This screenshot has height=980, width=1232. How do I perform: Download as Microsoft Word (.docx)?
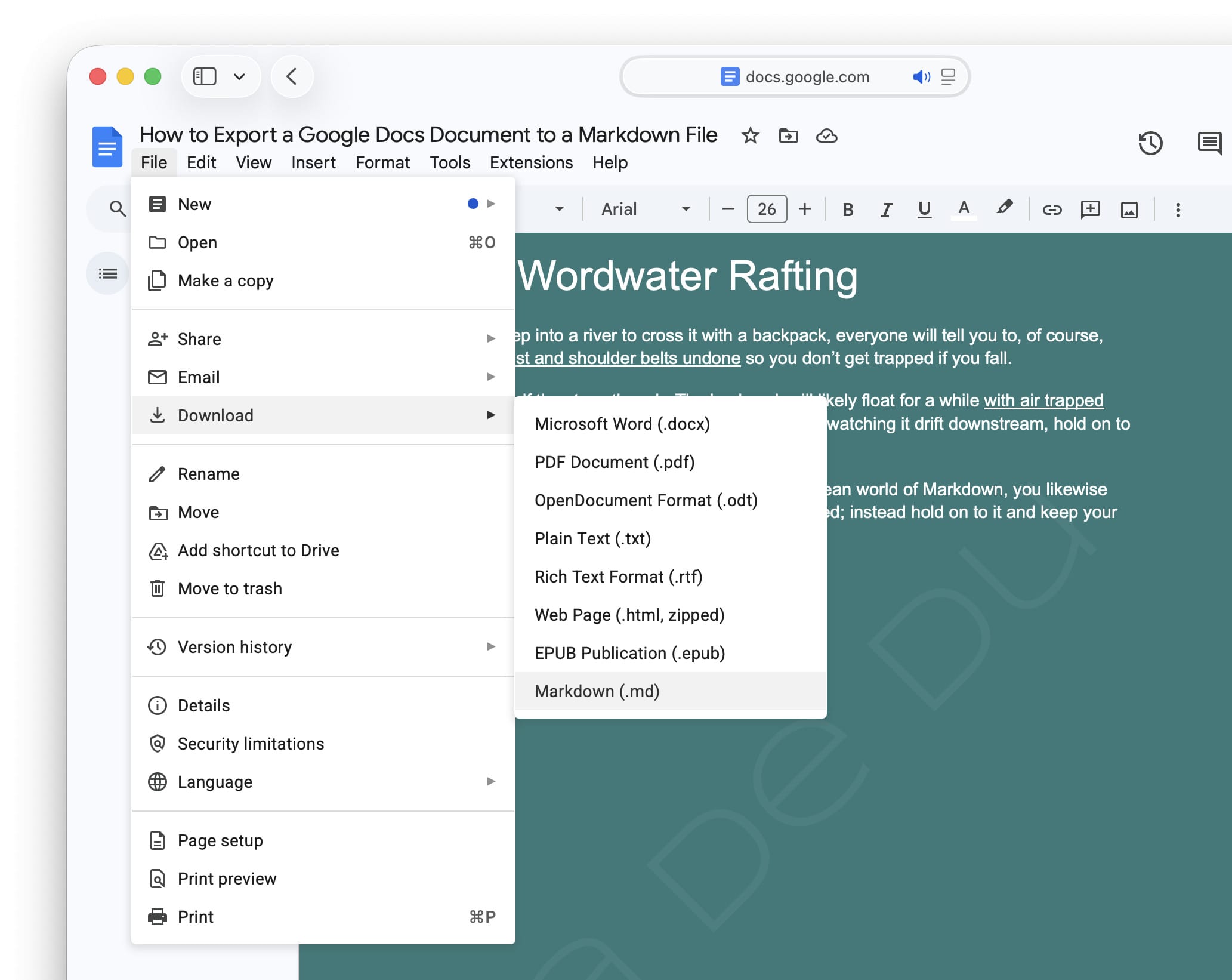tap(671, 424)
